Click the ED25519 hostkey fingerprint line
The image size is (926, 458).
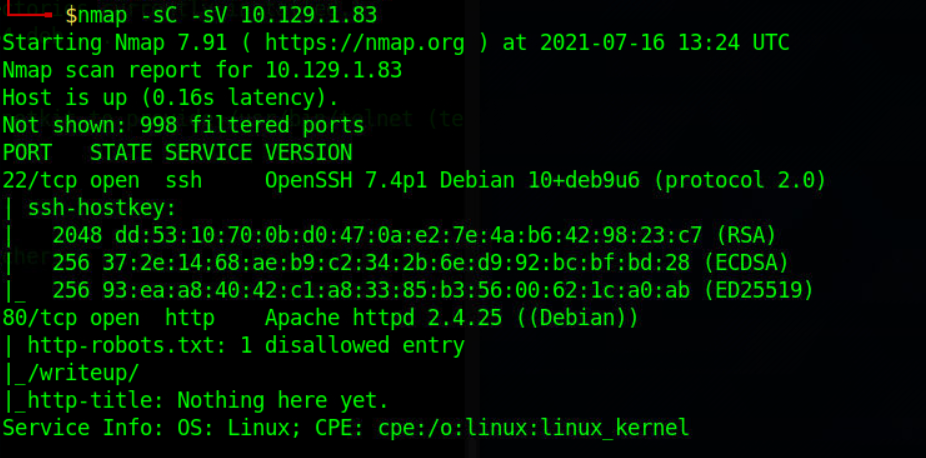click(433, 290)
